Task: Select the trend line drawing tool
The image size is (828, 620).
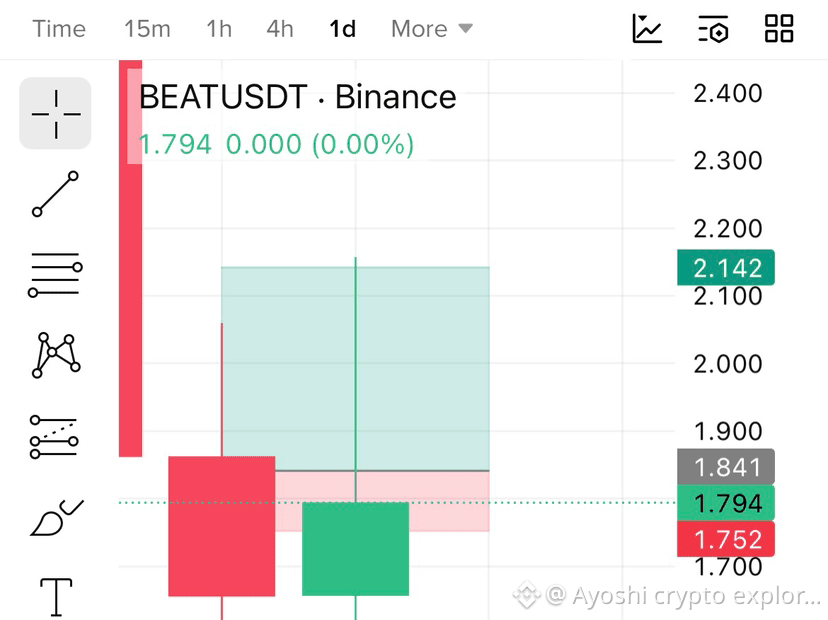Action: click(55, 194)
